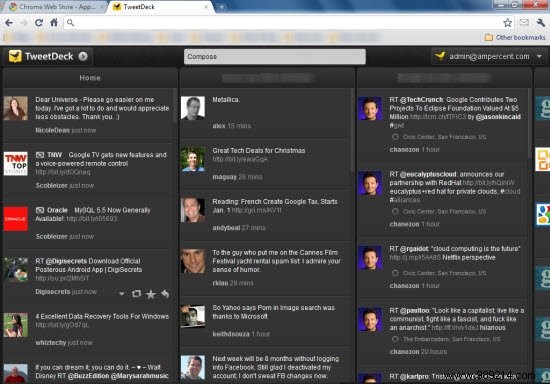Open the @jasonkincaid mention link

pos(498,117)
